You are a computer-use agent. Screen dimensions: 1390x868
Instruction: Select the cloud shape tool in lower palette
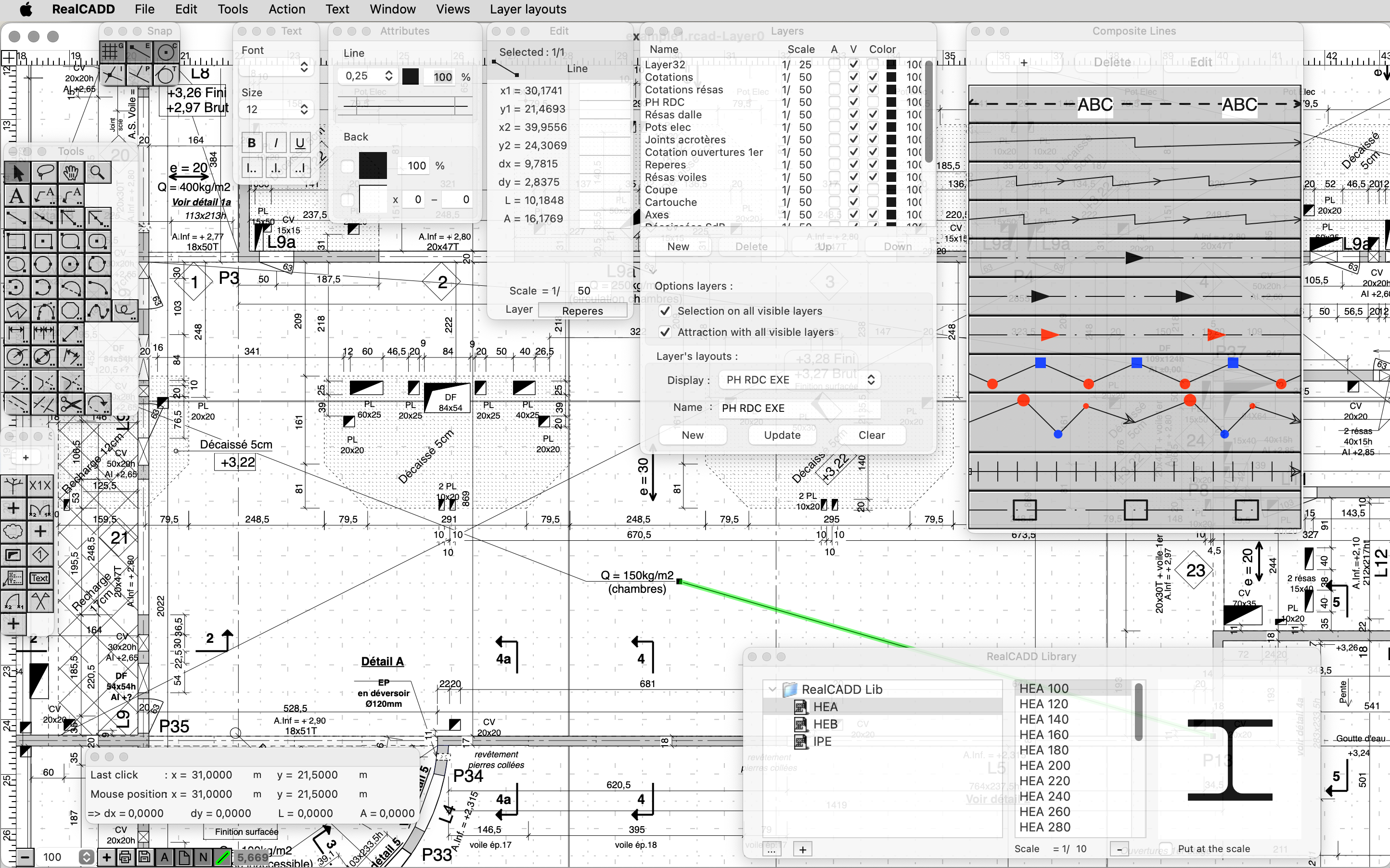click(13, 531)
